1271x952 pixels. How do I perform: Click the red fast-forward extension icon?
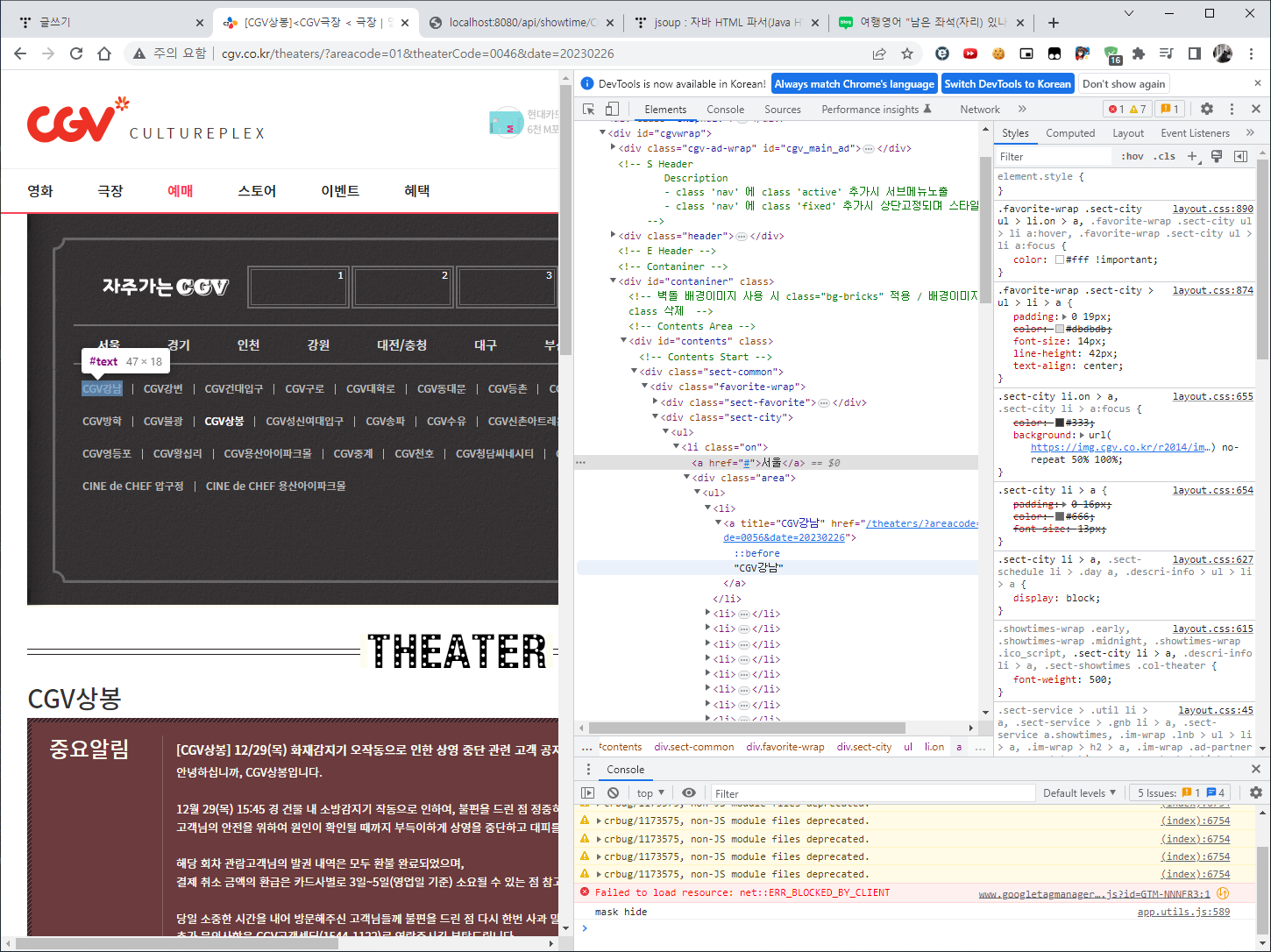(970, 53)
